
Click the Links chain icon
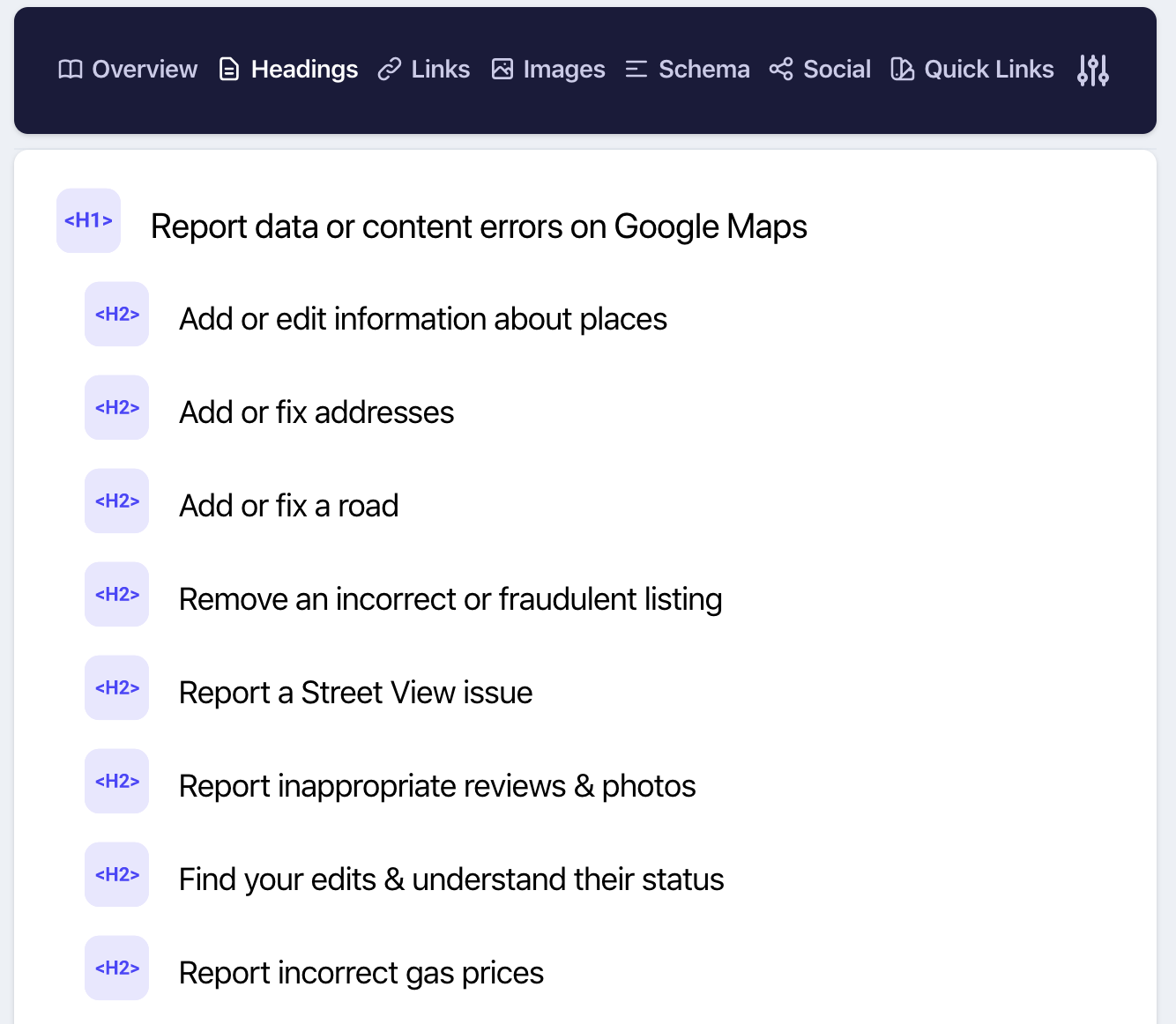pos(390,70)
